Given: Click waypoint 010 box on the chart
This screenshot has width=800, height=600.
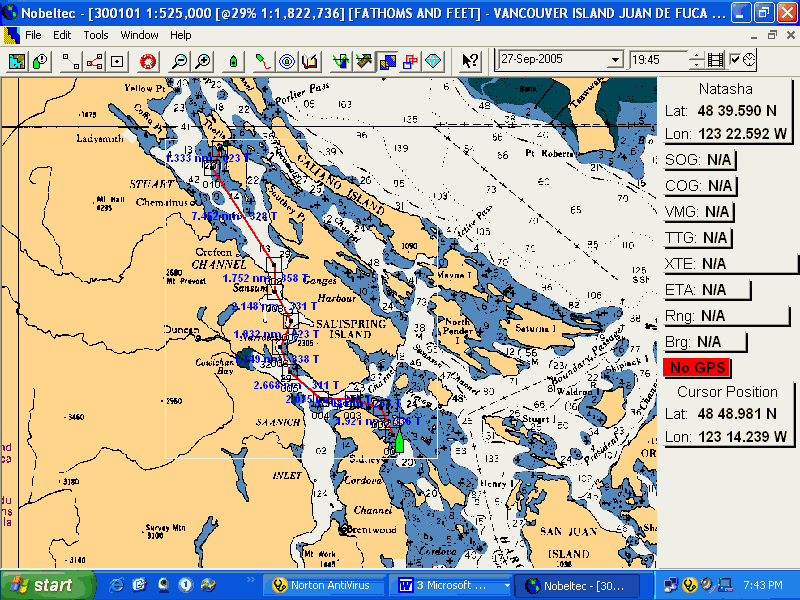Looking at the screenshot, I should coord(212,166).
